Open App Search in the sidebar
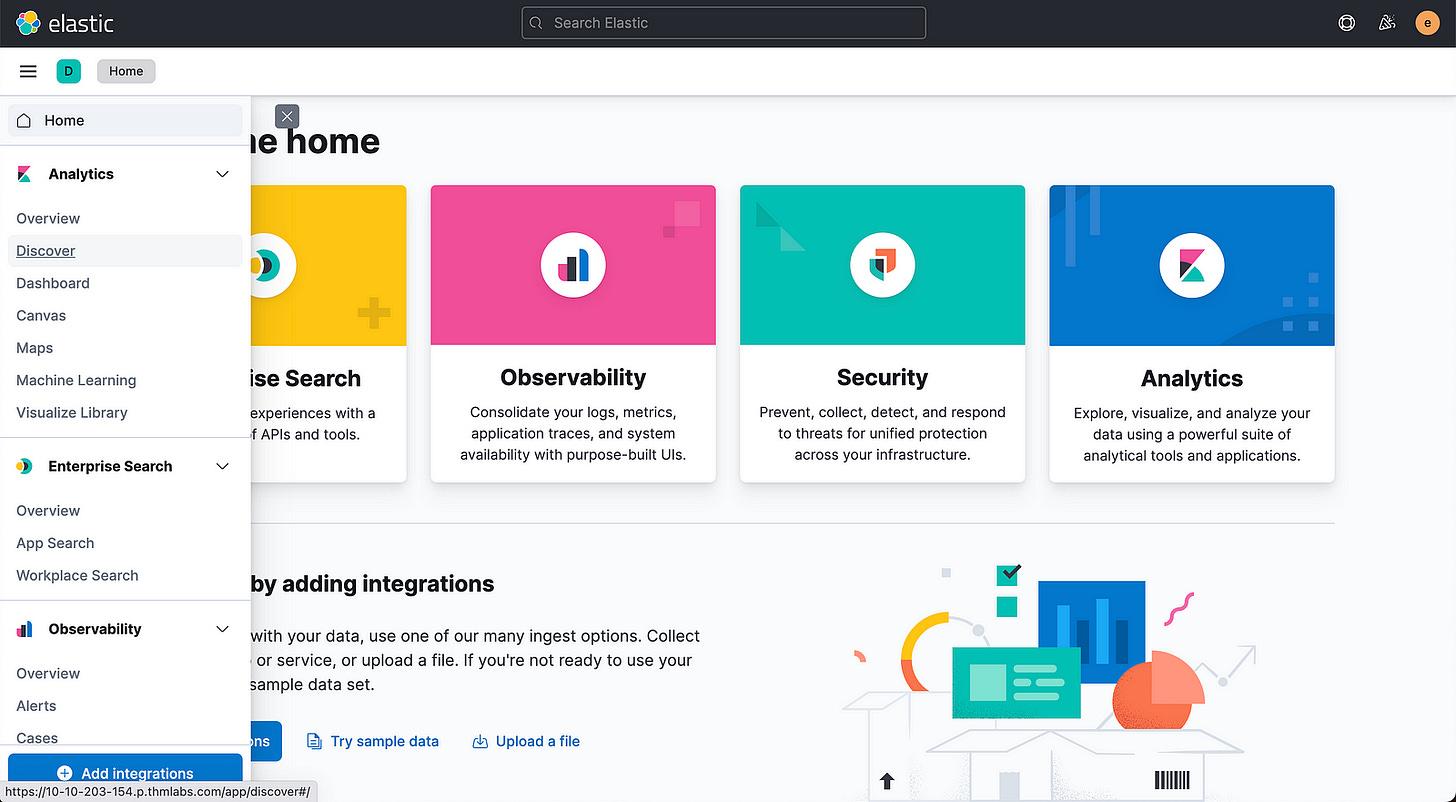The height and width of the screenshot is (802, 1456). point(55,543)
